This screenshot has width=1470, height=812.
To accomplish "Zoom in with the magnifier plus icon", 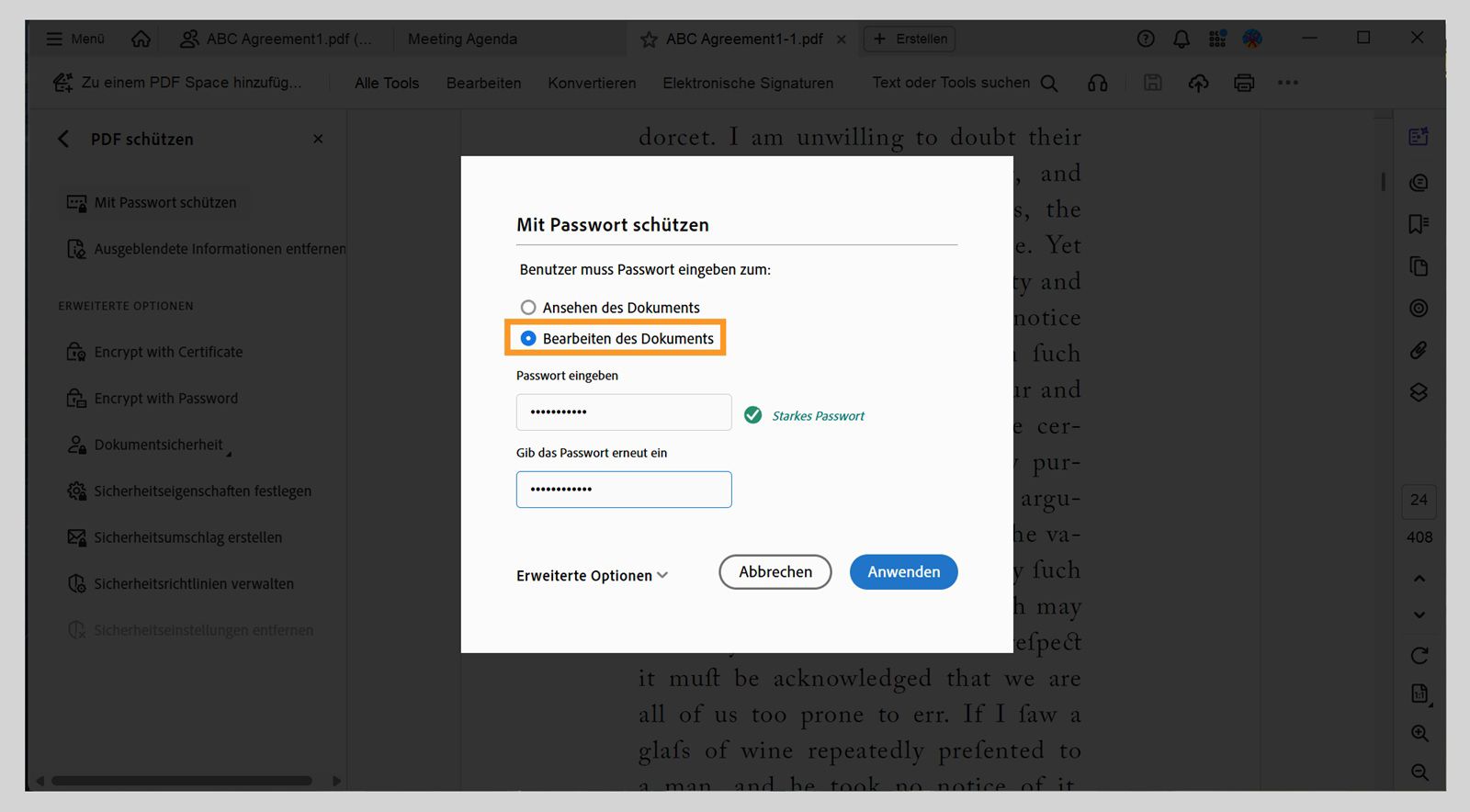I will [x=1419, y=734].
